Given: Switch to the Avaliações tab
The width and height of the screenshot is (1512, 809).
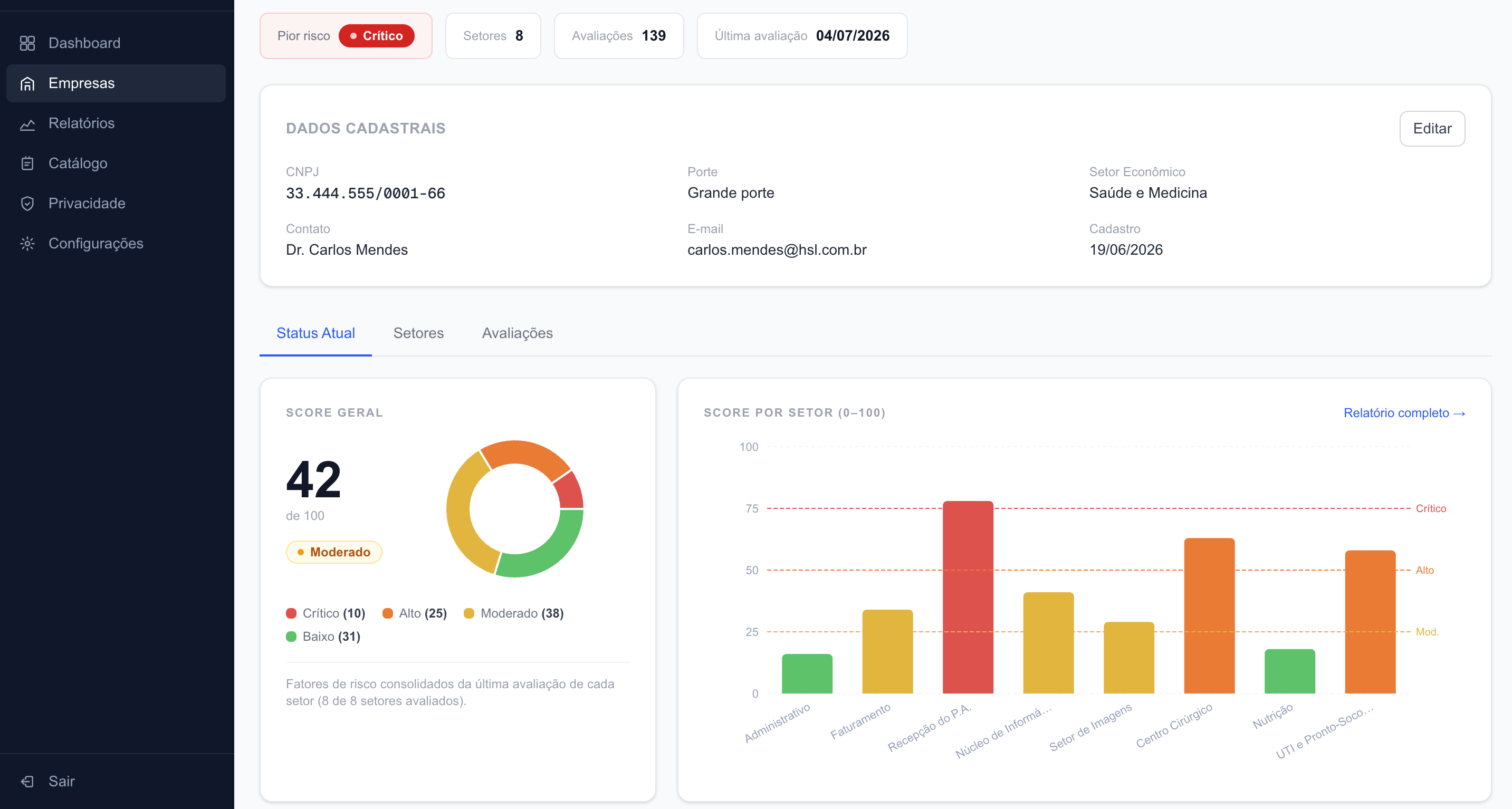Looking at the screenshot, I should [x=517, y=333].
